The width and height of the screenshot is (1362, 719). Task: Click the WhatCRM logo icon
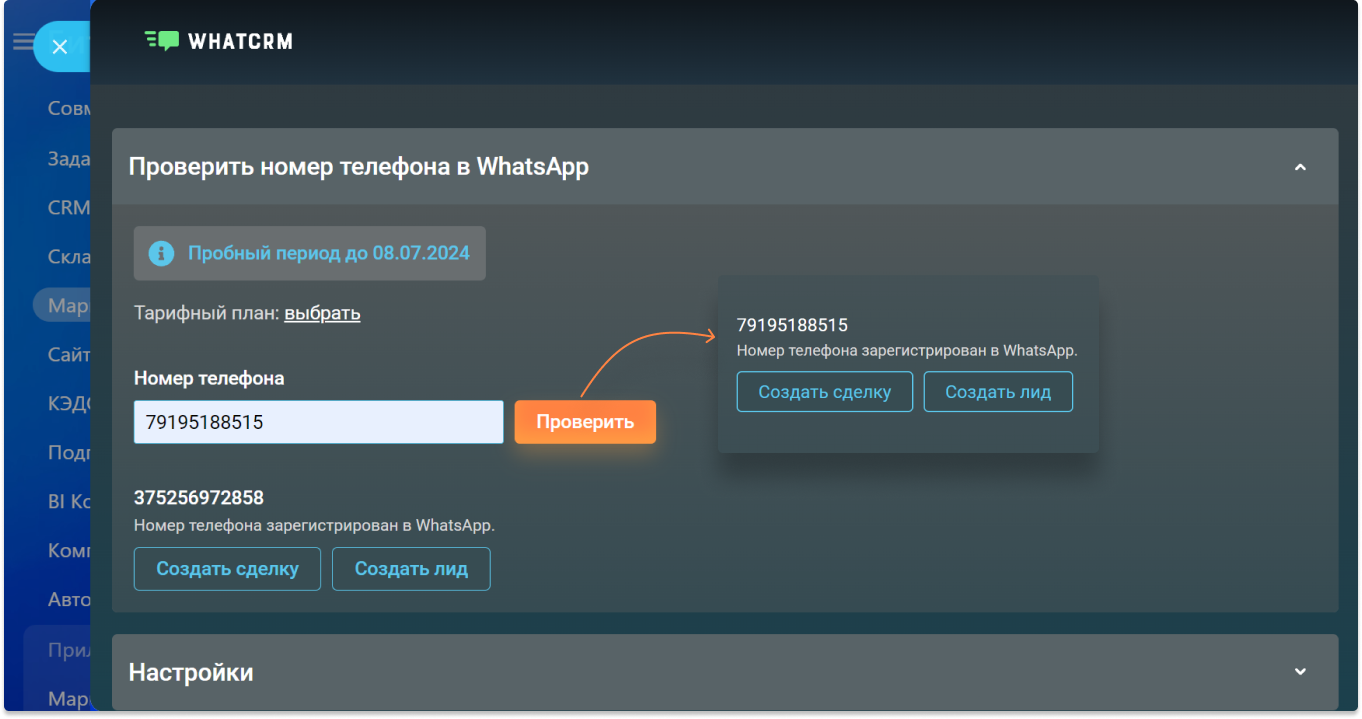pyautogui.click(x=162, y=41)
